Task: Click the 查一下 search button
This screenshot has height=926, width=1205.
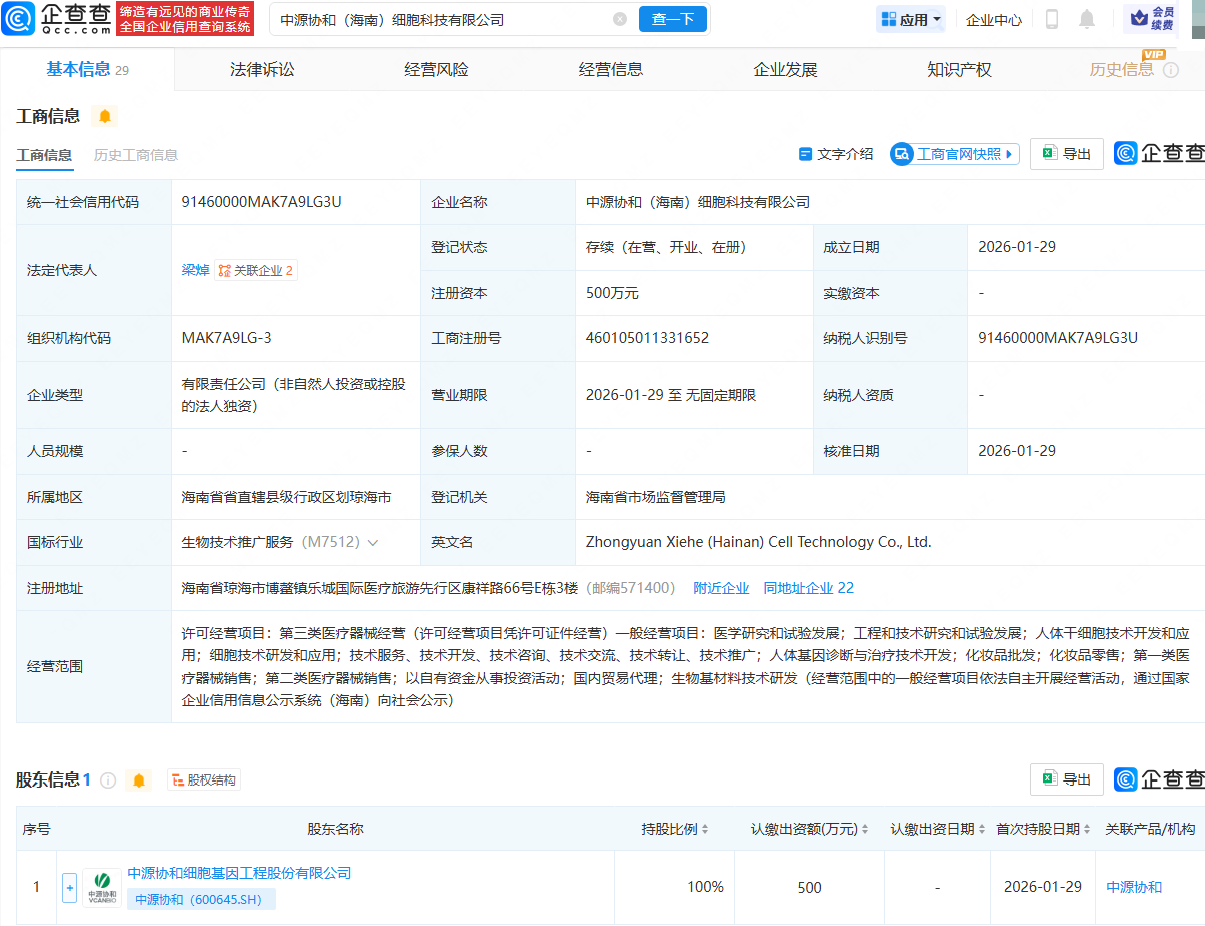Action: click(x=673, y=19)
